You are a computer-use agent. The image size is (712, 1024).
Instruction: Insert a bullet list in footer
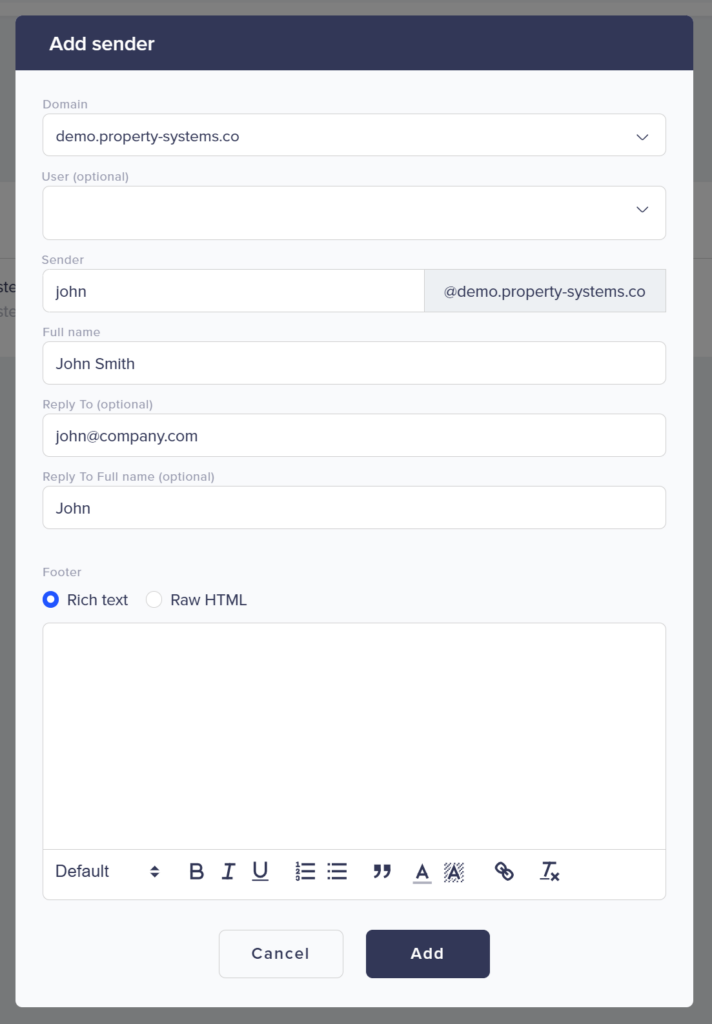[337, 871]
